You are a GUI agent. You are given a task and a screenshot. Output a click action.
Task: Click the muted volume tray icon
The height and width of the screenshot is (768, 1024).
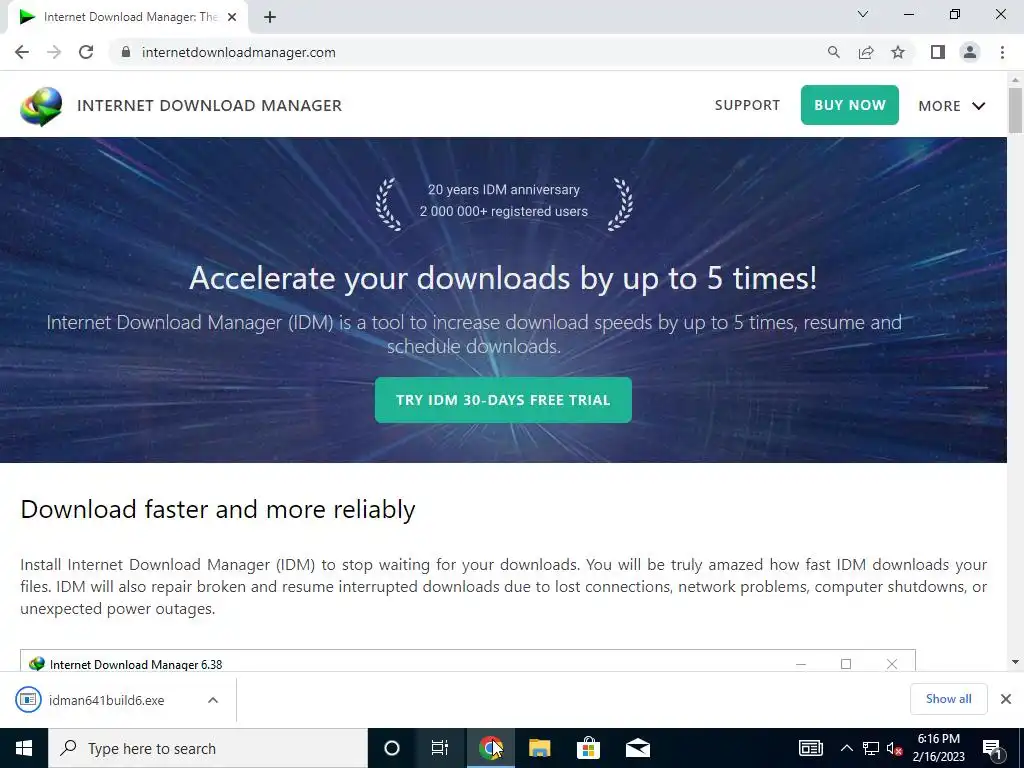(895, 748)
